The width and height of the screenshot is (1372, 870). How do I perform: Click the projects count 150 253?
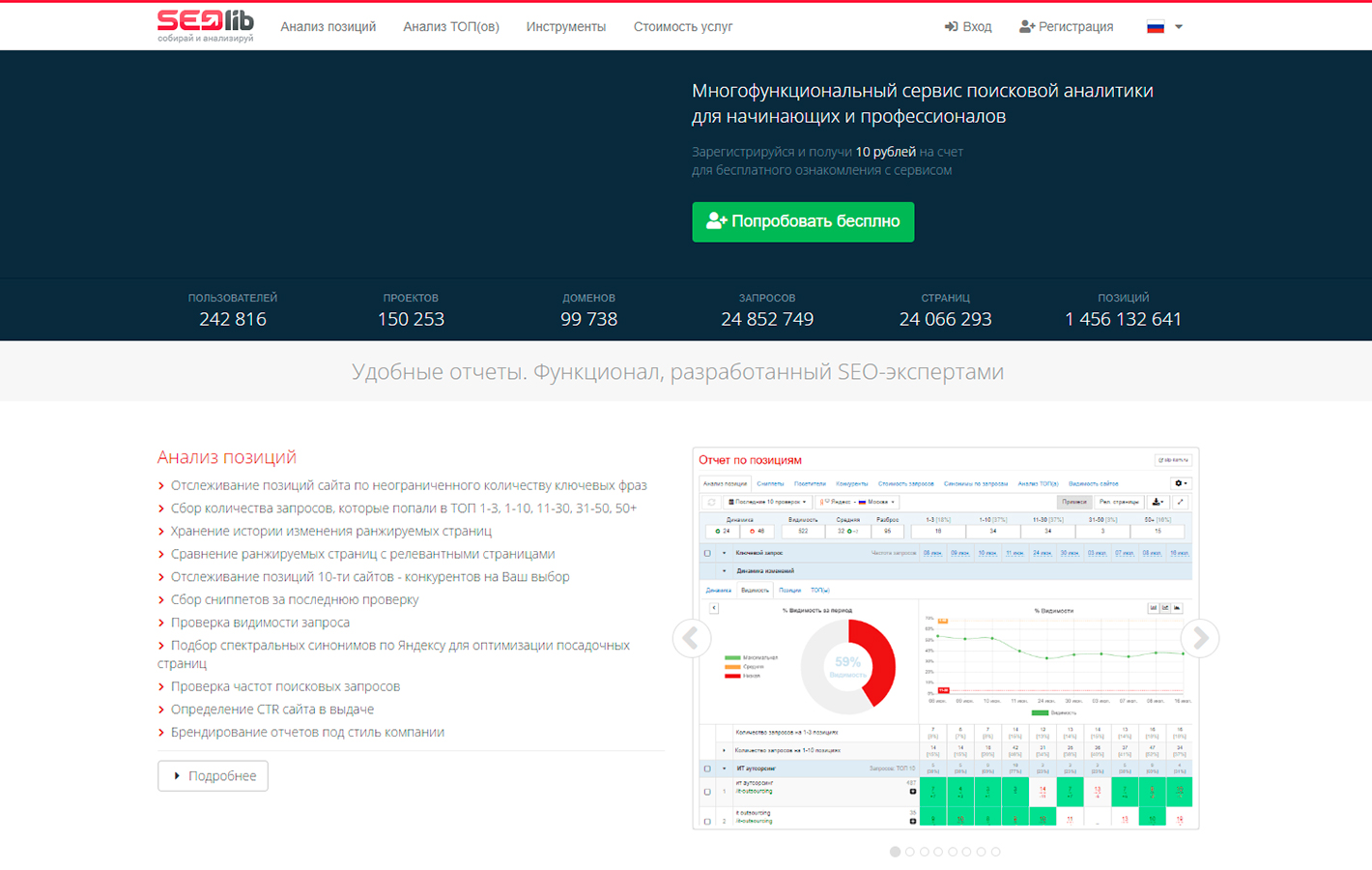coord(411,319)
